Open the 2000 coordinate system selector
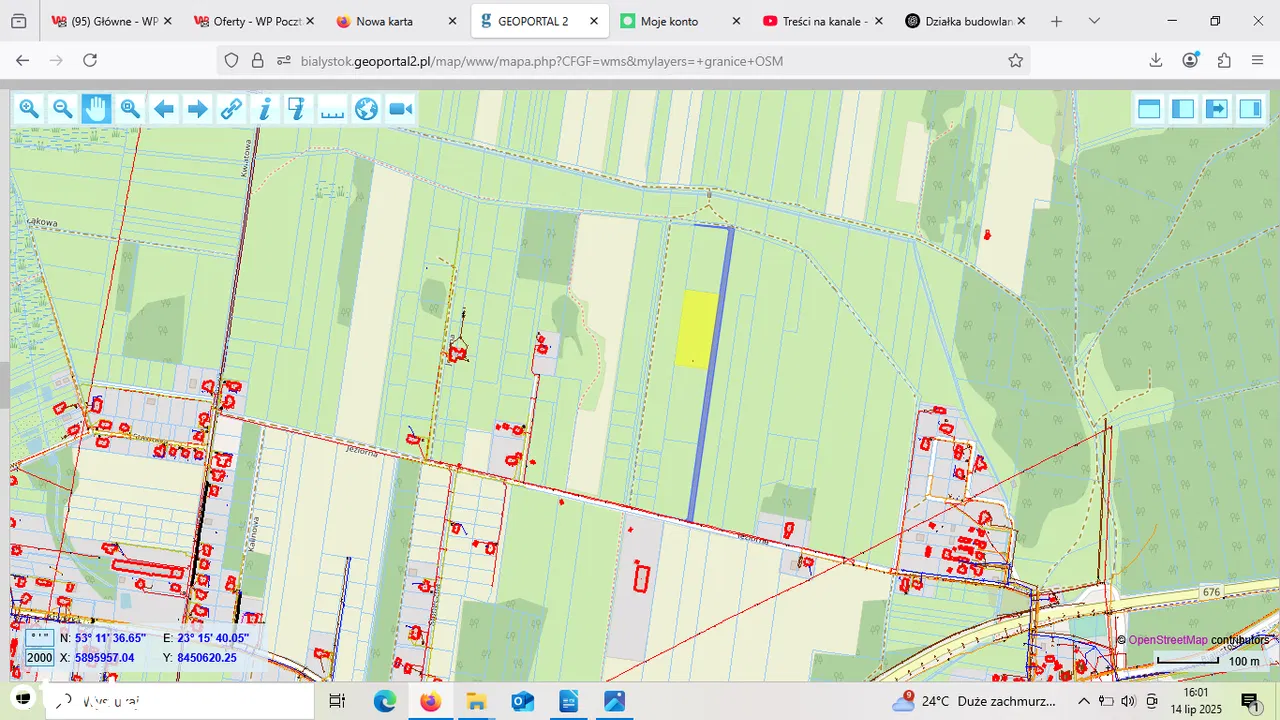 click(x=40, y=657)
